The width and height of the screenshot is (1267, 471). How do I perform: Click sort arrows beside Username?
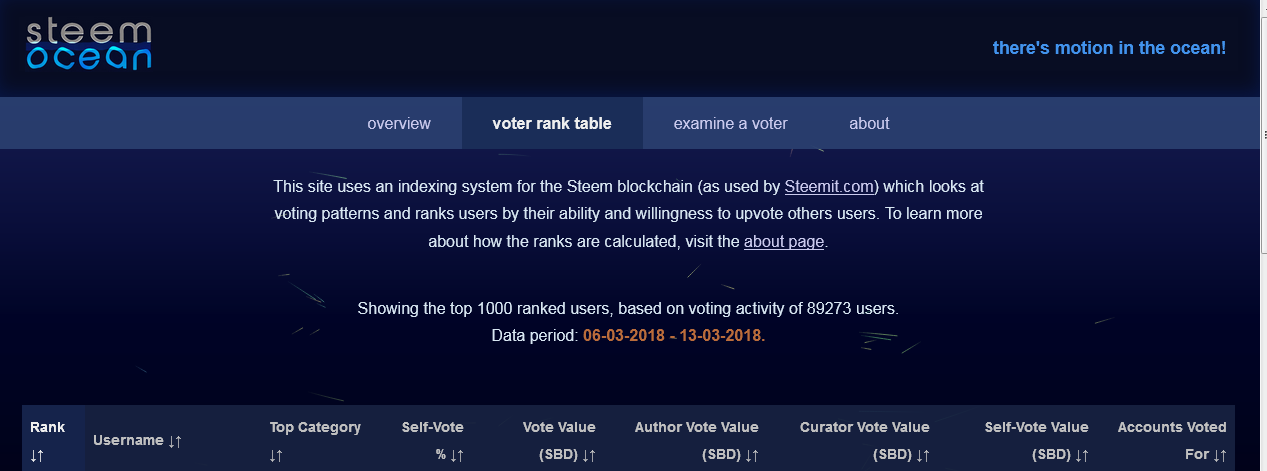[174, 441]
